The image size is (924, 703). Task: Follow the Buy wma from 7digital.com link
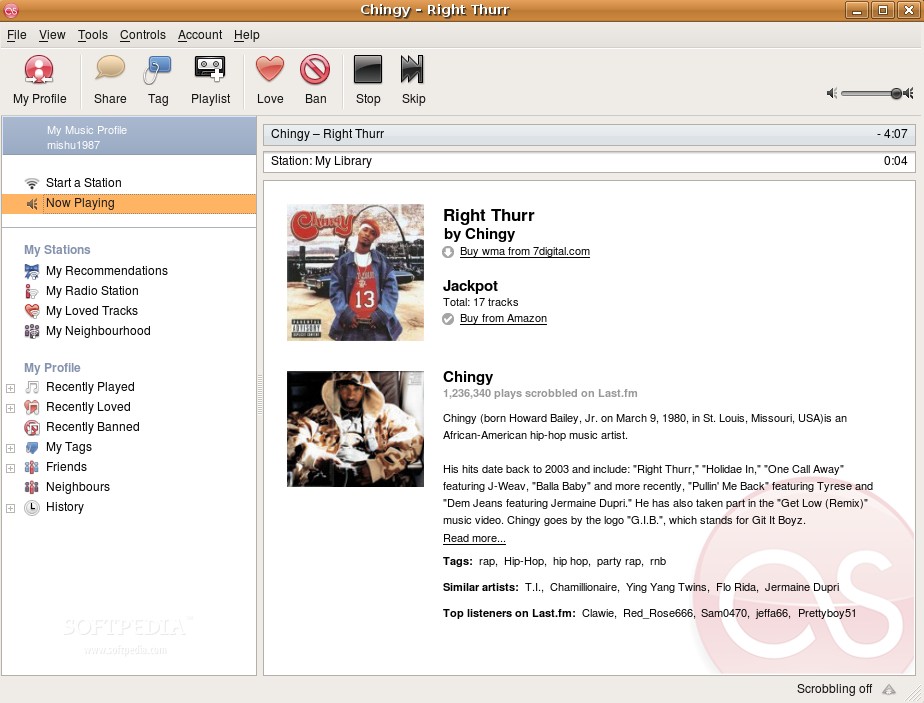click(x=524, y=252)
